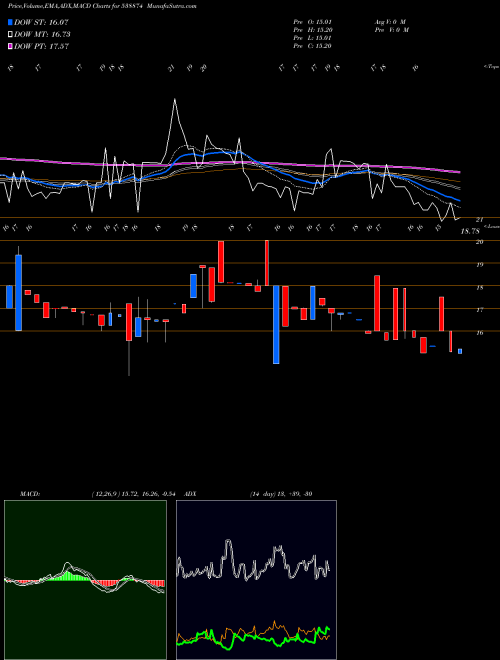Click the tallest blue candlestick near chart center
This screenshot has width=500, height=660.
(276, 325)
